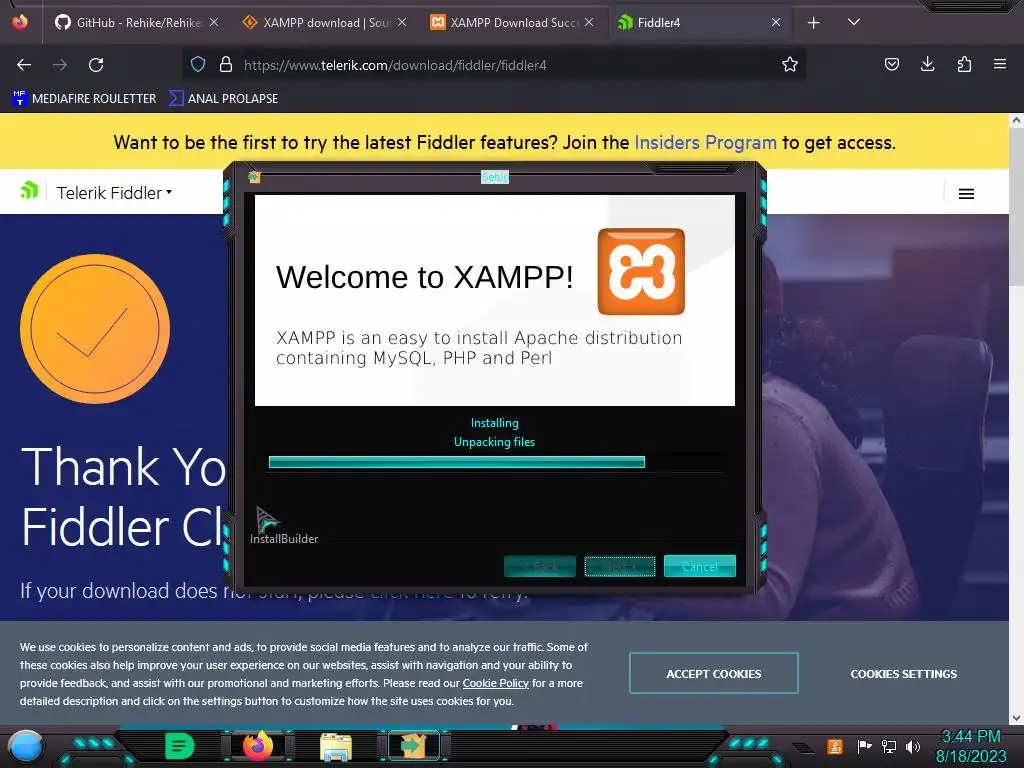
Task: Click the XAMPP Setup title bar icon
Action: pos(254,177)
